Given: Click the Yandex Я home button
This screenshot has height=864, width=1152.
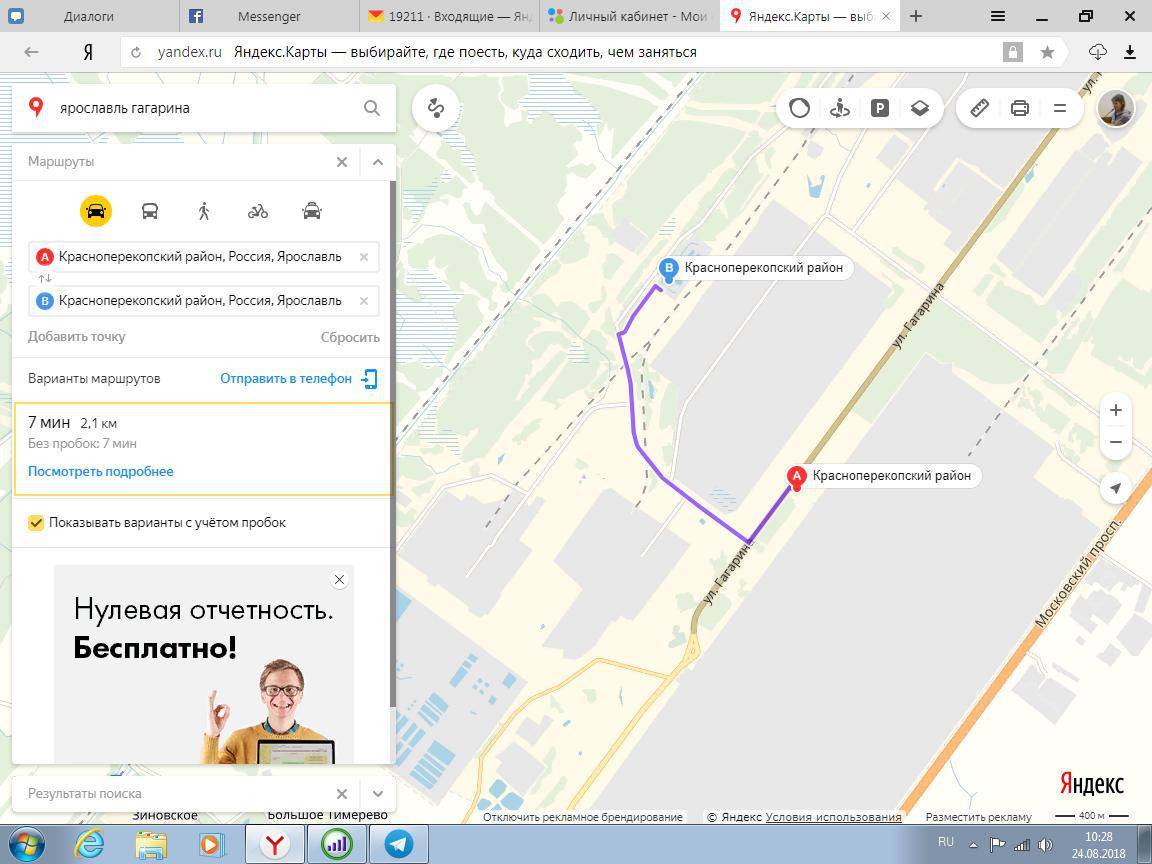Looking at the screenshot, I should pyautogui.click(x=87, y=52).
